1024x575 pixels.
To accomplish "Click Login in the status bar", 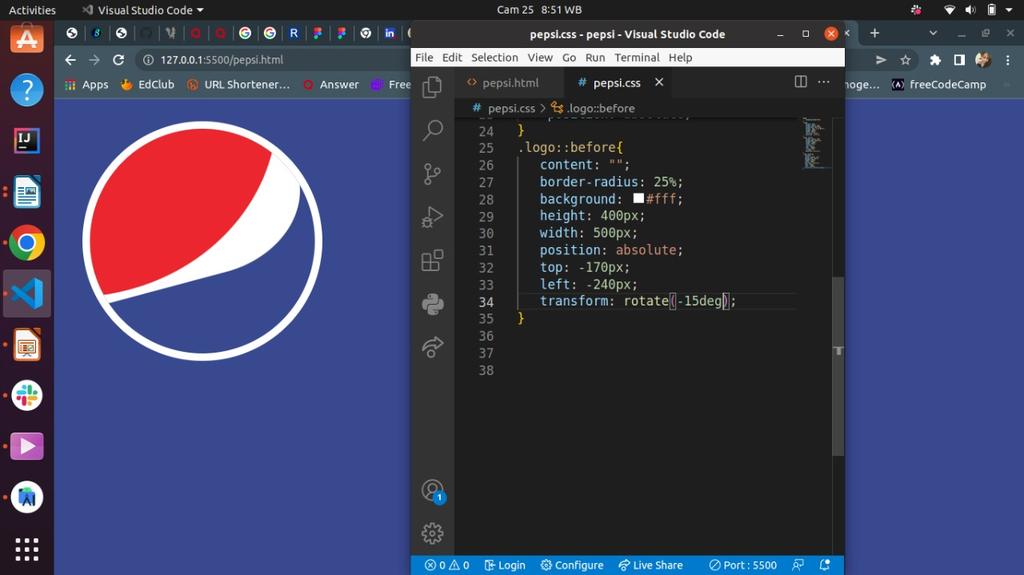I will pyautogui.click(x=505, y=565).
